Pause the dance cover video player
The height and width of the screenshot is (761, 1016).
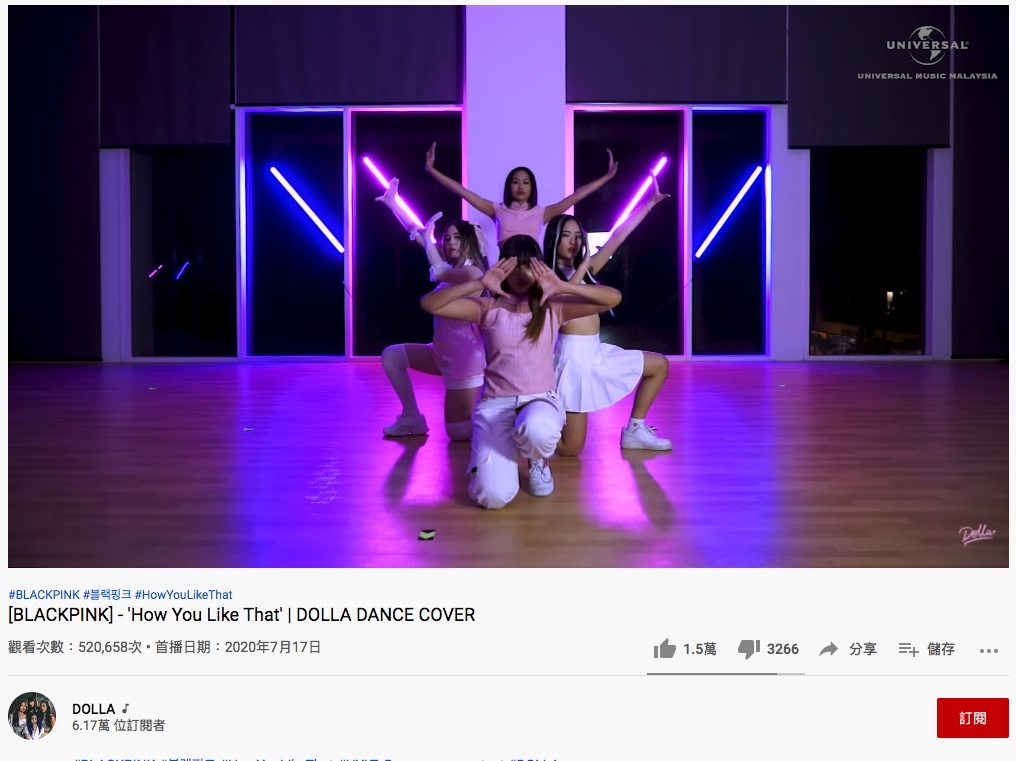coord(508,286)
